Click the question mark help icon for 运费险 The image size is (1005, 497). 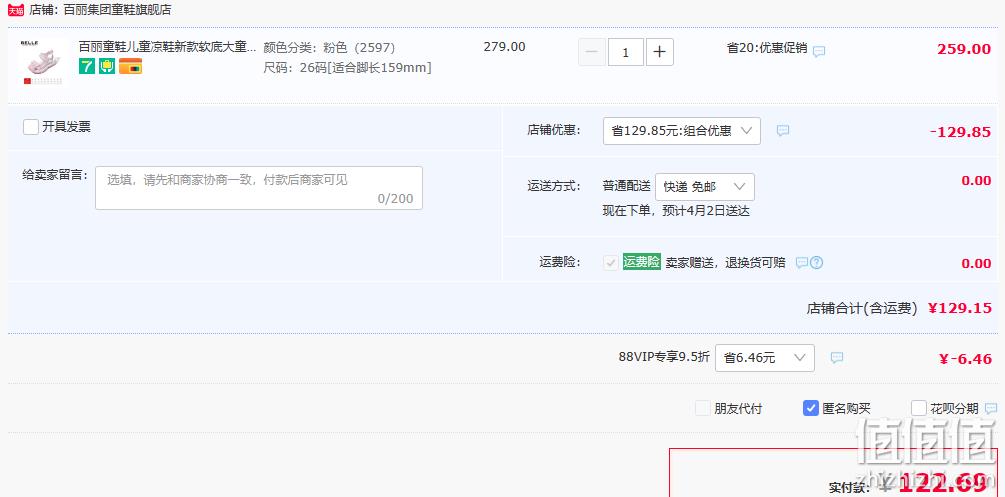coord(817,262)
